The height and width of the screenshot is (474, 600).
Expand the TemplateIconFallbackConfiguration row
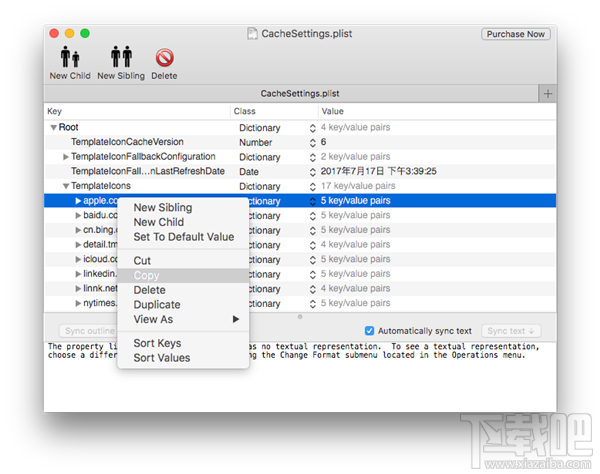coord(66,157)
